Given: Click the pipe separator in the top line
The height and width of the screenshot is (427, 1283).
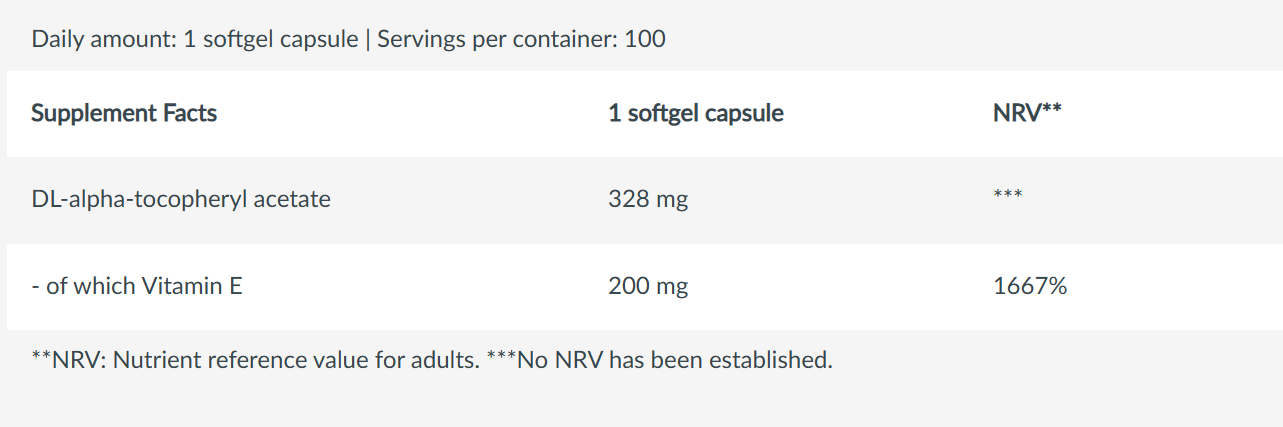Looking at the screenshot, I should point(367,40).
